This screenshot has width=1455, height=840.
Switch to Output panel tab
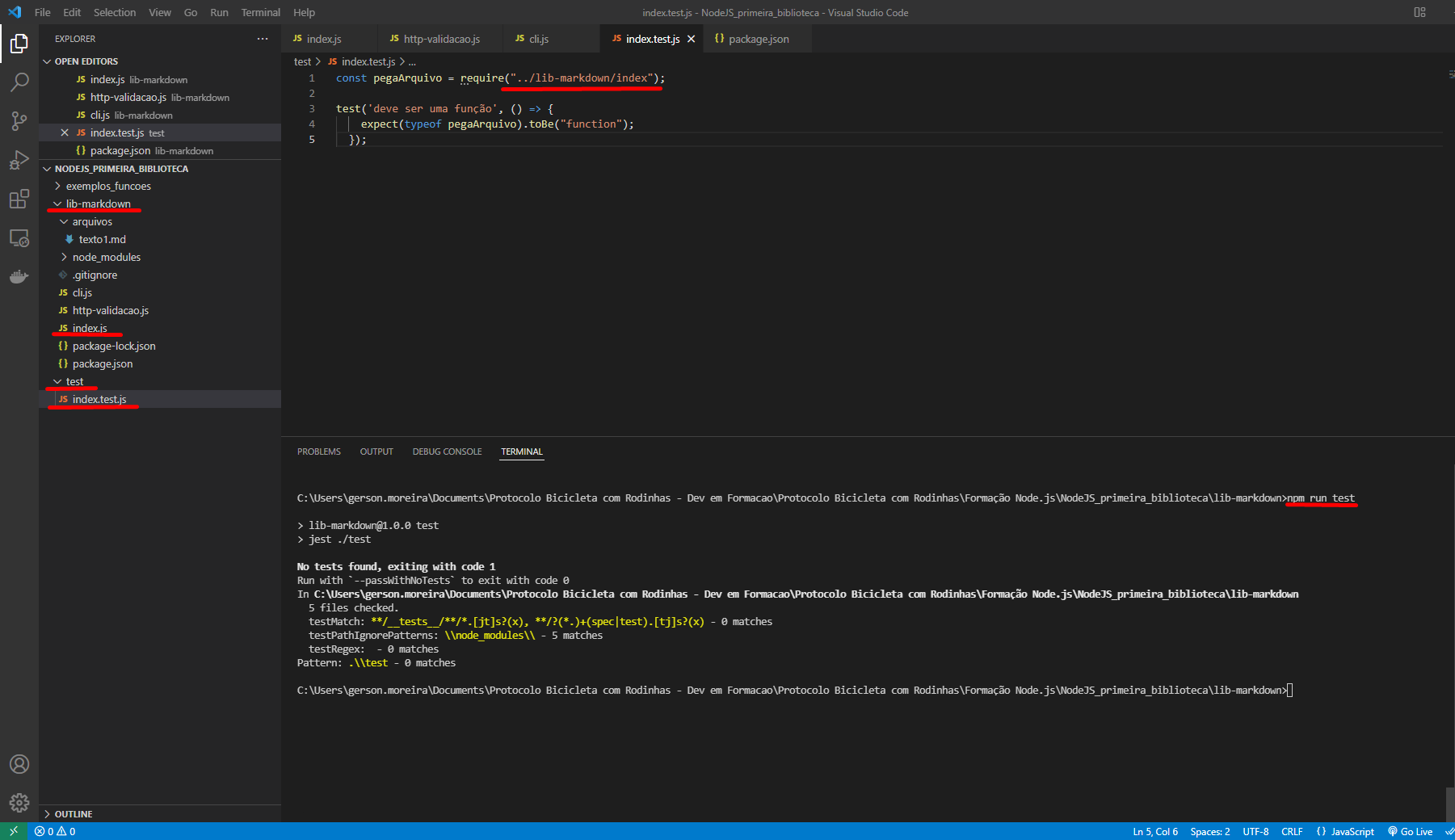click(x=376, y=451)
